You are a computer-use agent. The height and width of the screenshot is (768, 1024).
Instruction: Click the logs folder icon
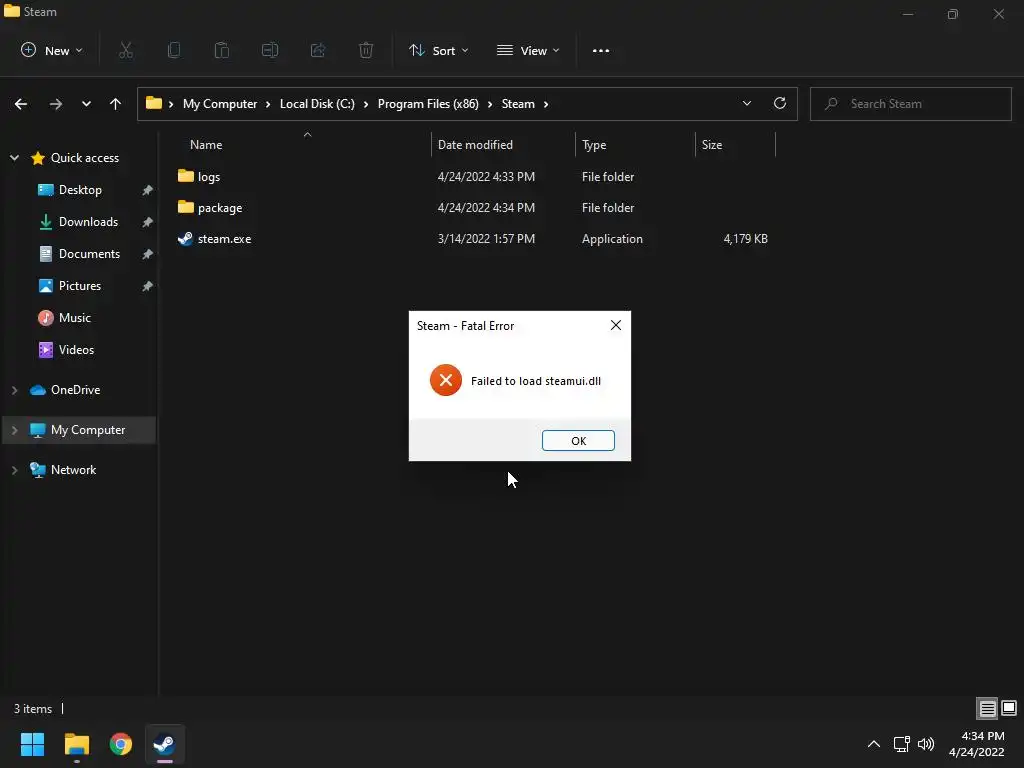(x=185, y=176)
